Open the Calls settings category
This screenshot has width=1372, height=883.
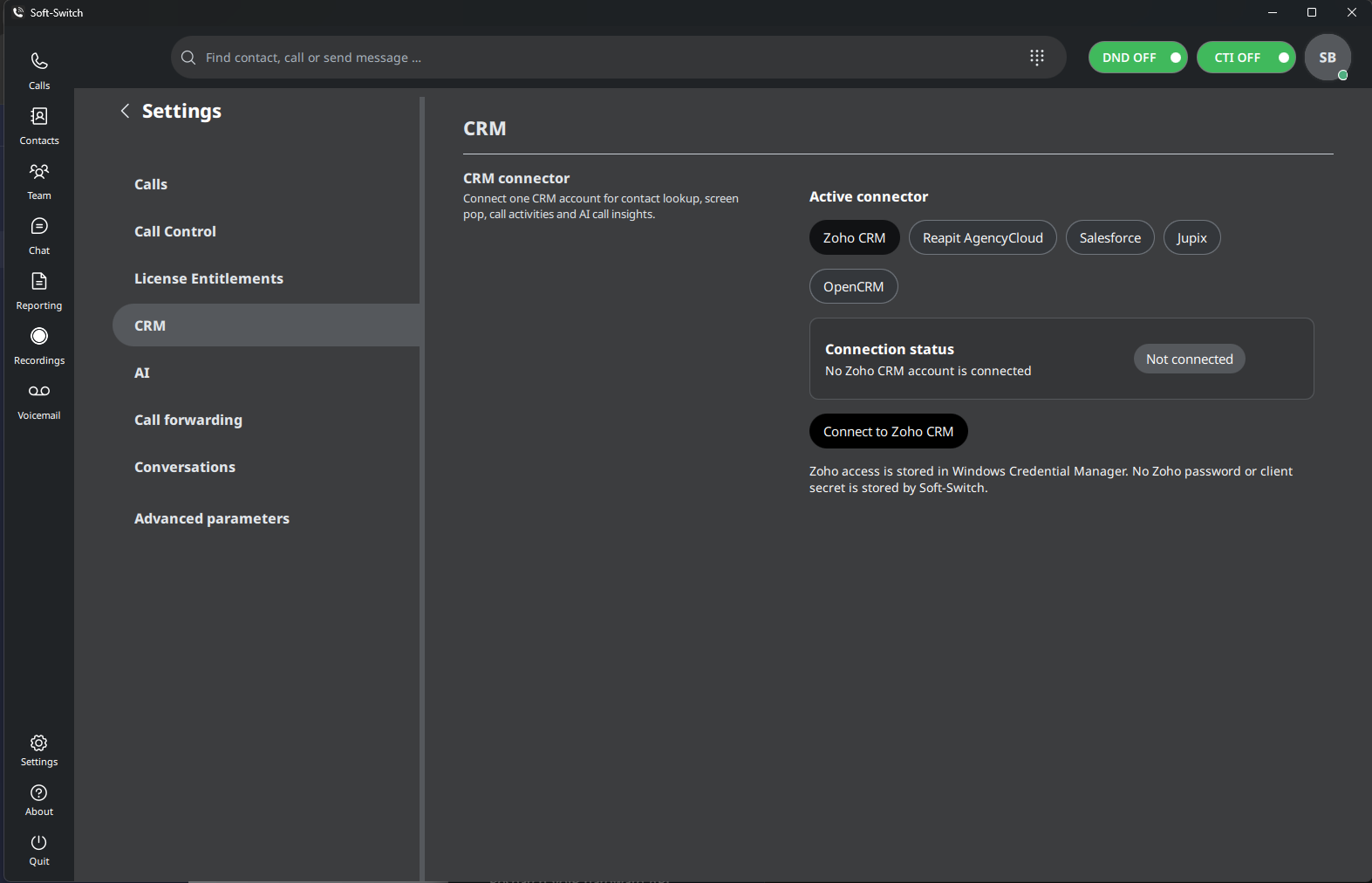(267, 184)
